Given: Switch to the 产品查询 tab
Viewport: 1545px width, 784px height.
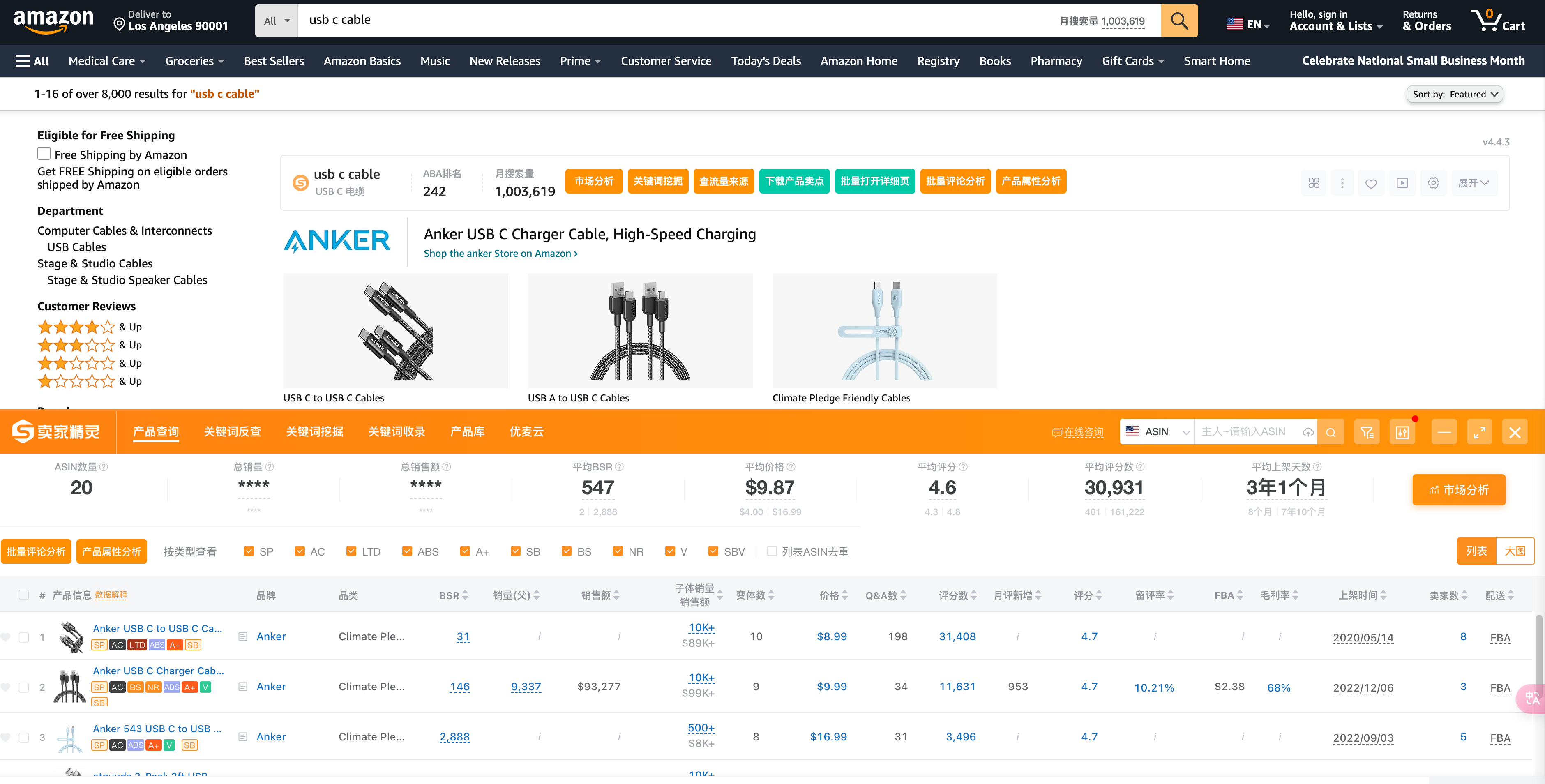Looking at the screenshot, I should click(156, 431).
